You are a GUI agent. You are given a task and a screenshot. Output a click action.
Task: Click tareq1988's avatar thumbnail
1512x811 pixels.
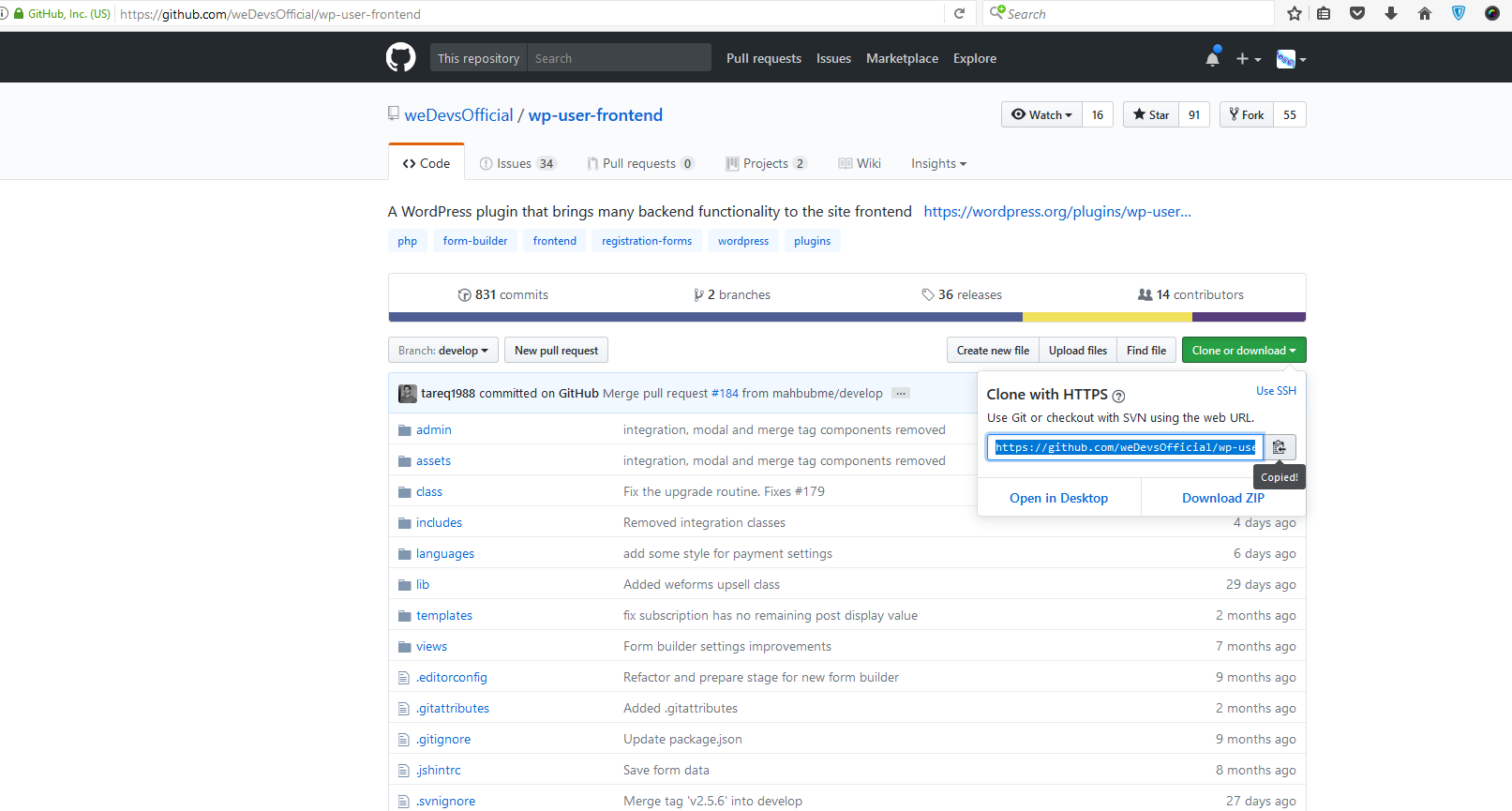408,394
